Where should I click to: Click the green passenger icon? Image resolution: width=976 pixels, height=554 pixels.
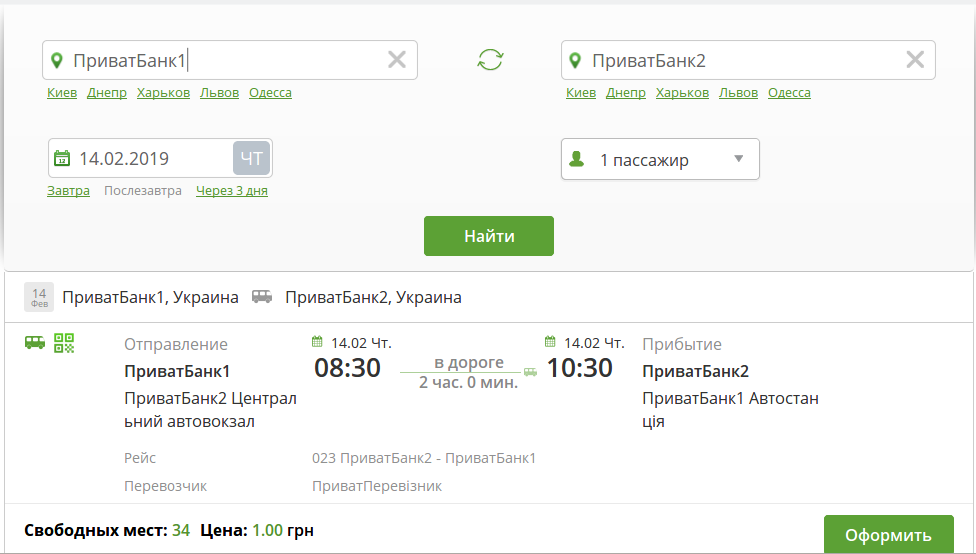pos(576,159)
